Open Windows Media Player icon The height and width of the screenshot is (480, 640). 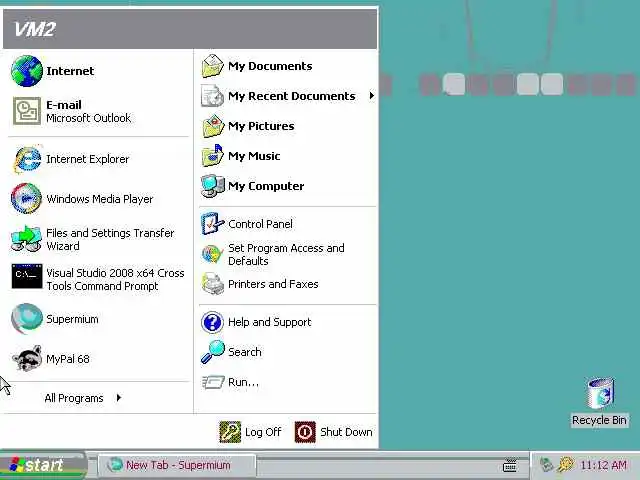[x=27, y=199]
